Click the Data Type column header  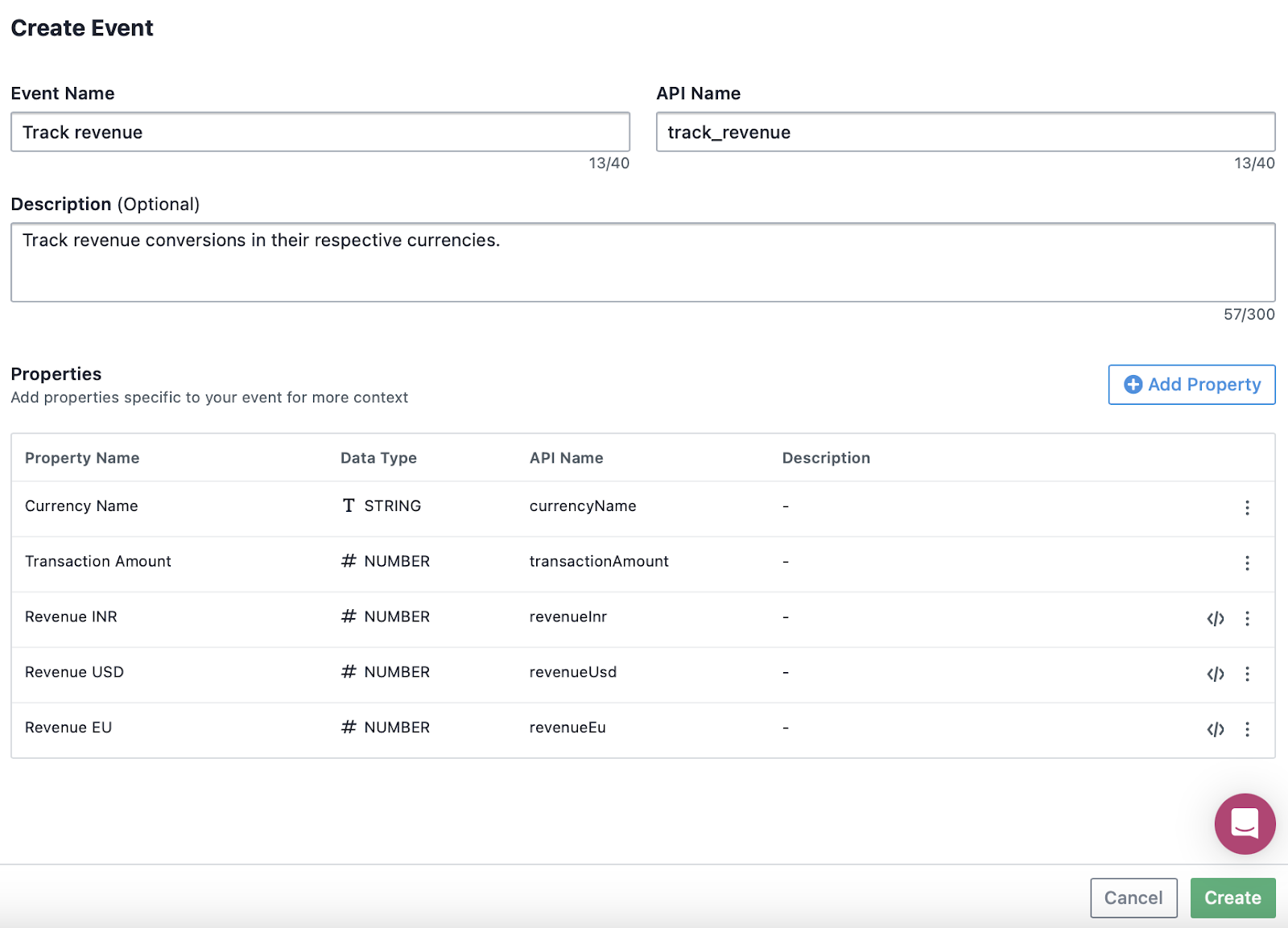378,458
